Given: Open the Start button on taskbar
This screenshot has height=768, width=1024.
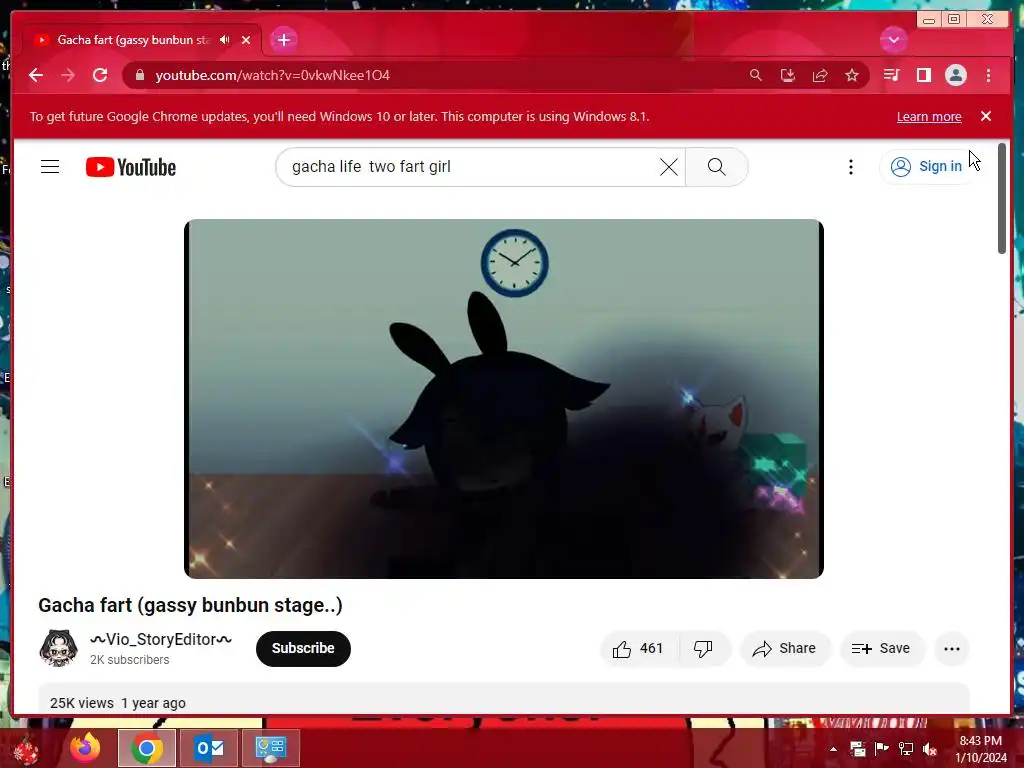Looking at the screenshot, I should tap(26, 748).
